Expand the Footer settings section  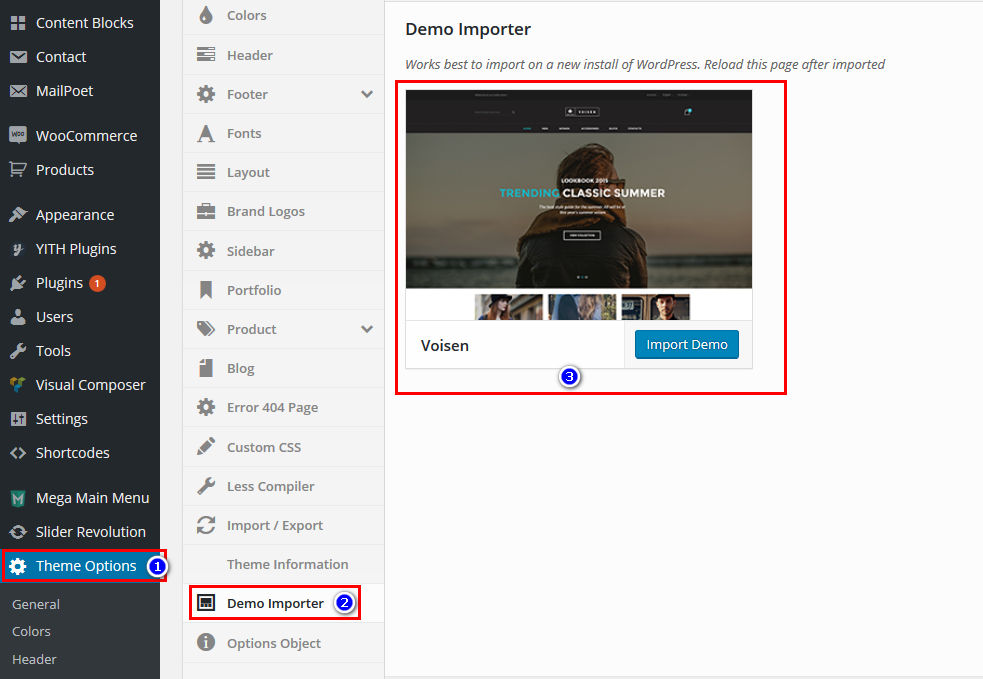click(x=367, y=94)
